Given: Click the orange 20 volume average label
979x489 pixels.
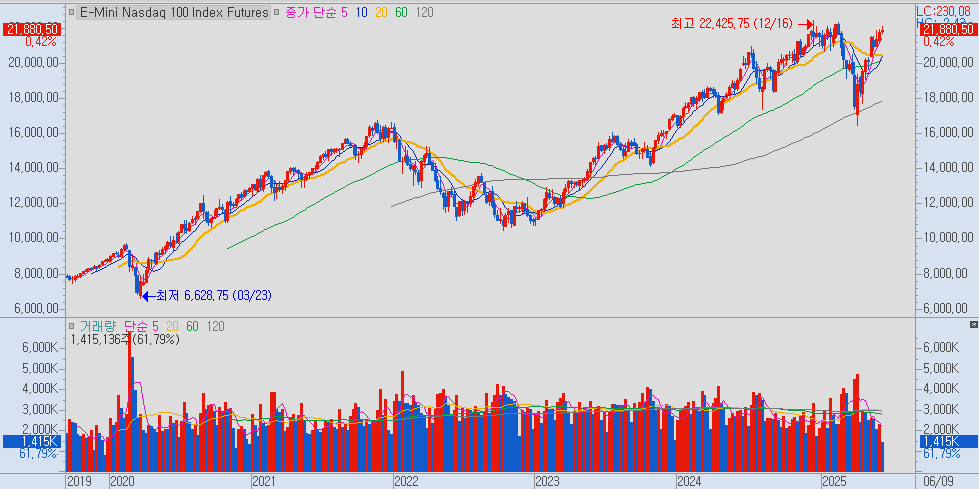Looking at the screenshot, I should click(172, 326).
